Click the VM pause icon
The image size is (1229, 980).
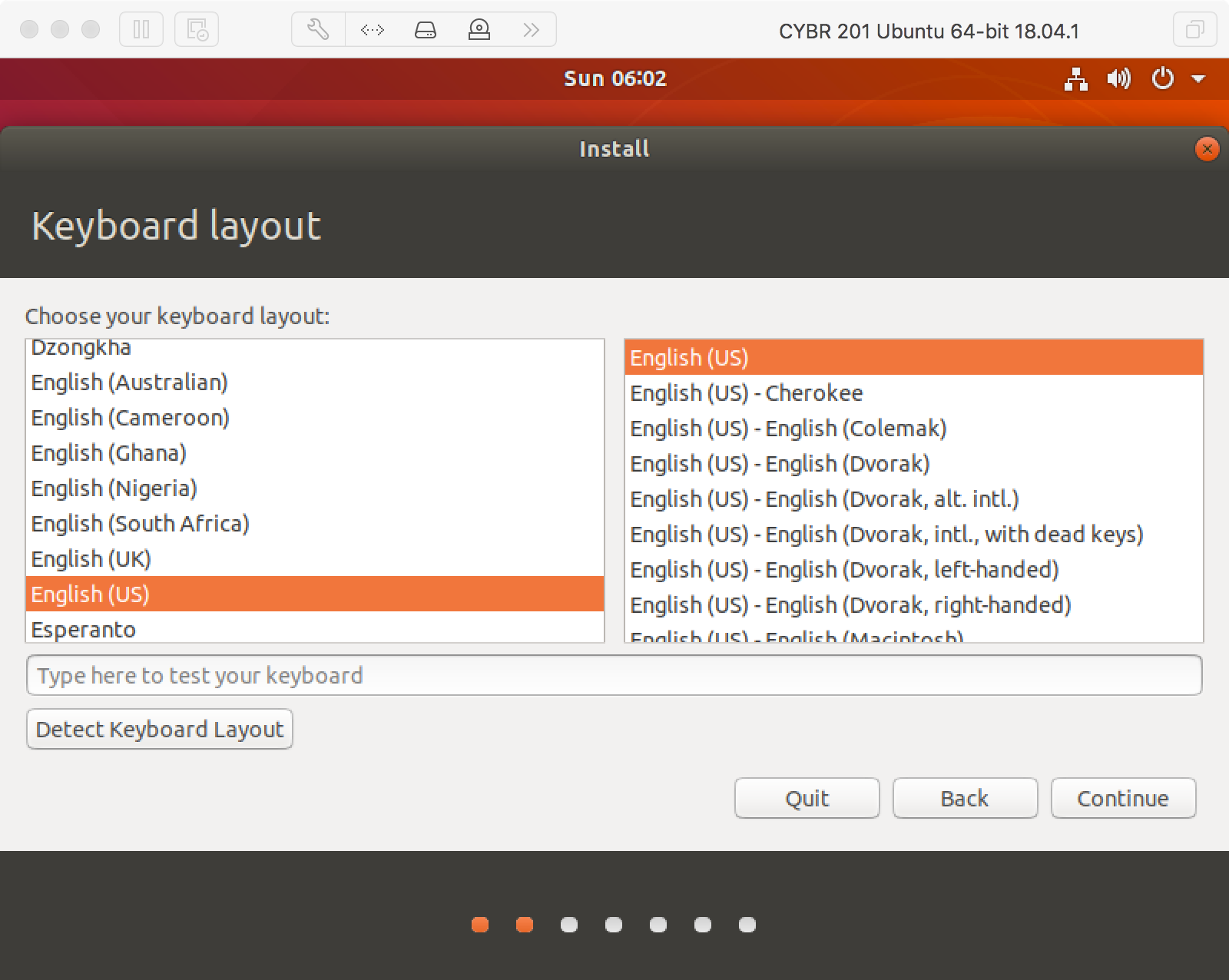click(x=141, y=30)
